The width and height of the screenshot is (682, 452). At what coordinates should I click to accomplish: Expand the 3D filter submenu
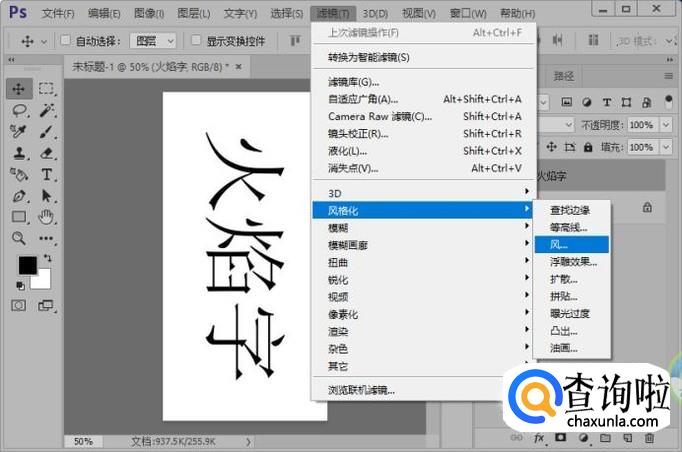coord(423,193)
